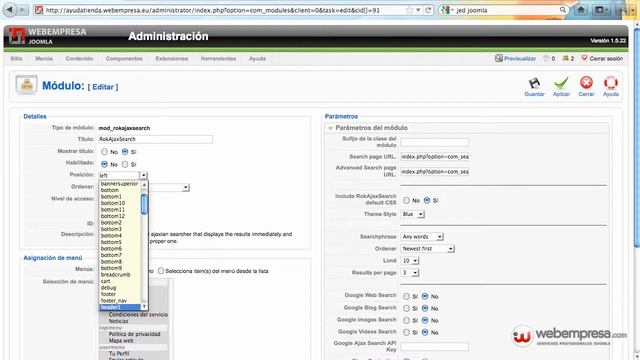Click the Advanced Search page URL field
The width and height of the screenshot is (640, 360).
(x=434, y=172)
